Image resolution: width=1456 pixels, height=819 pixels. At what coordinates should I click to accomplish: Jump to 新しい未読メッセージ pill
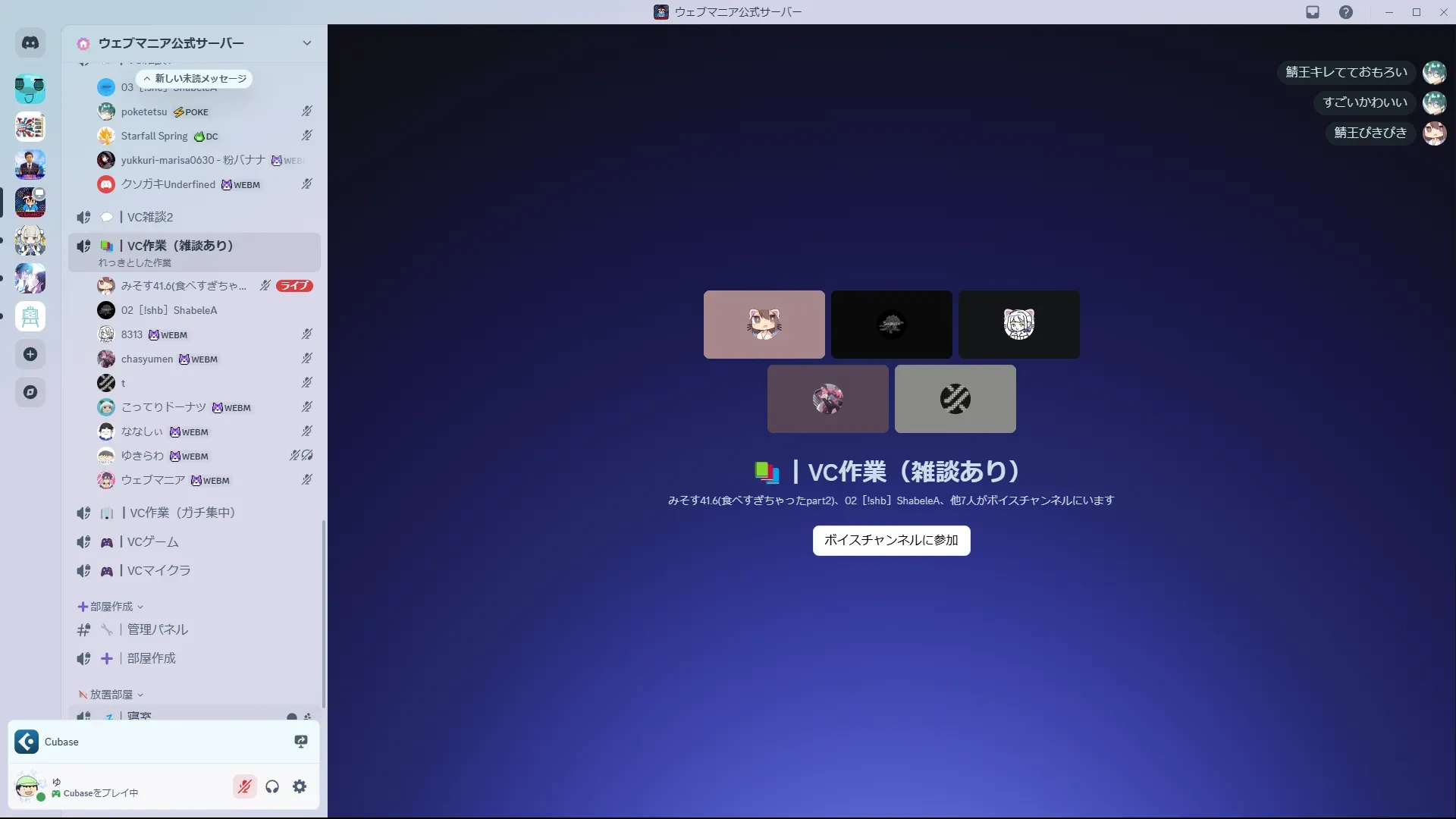click(x=195, y=79)
